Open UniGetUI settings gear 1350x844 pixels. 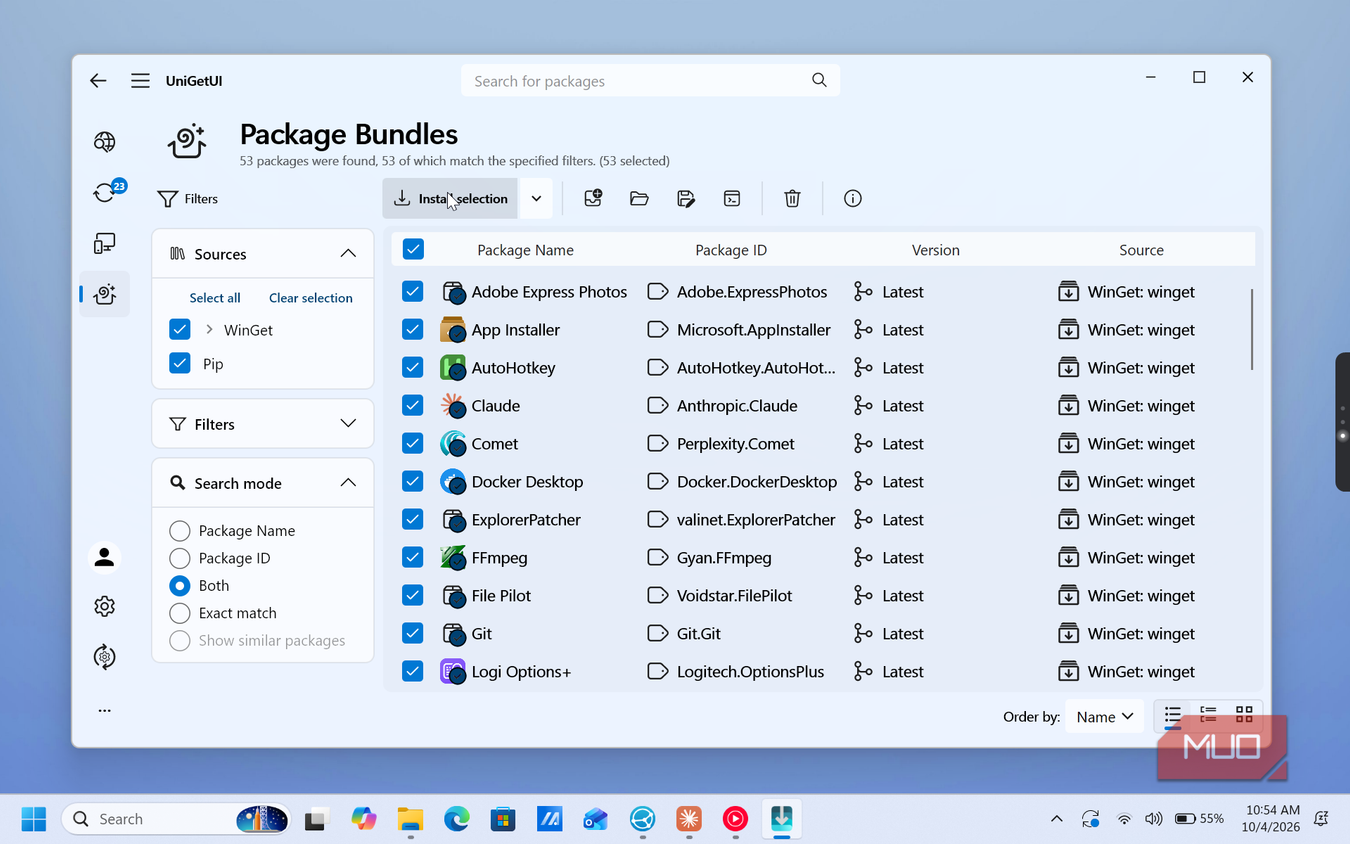click(x=104, y=607)
